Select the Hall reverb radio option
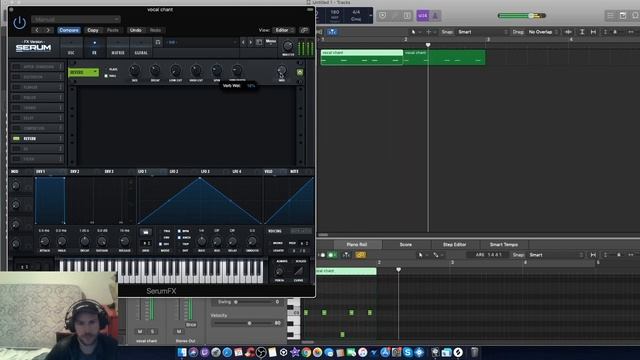This screenshot has height=360, width=640. [107, 76]
